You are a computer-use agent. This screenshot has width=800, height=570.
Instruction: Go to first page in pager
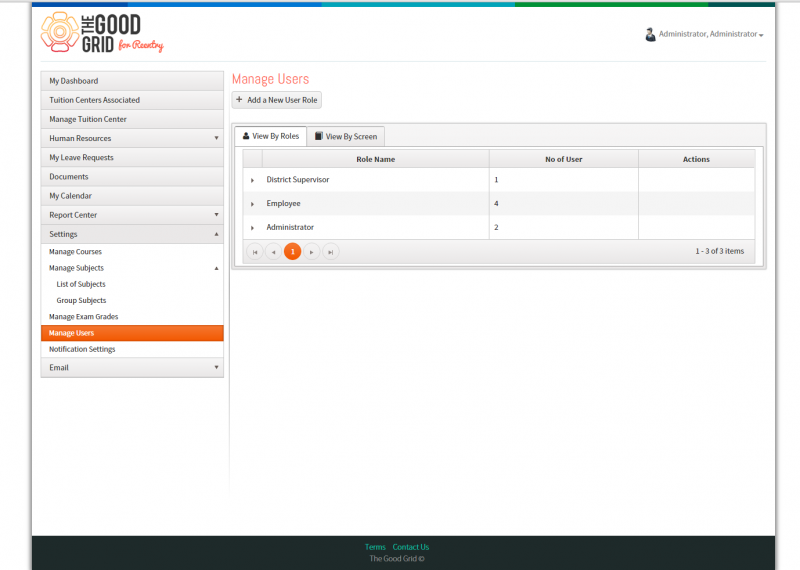(255, 252)
